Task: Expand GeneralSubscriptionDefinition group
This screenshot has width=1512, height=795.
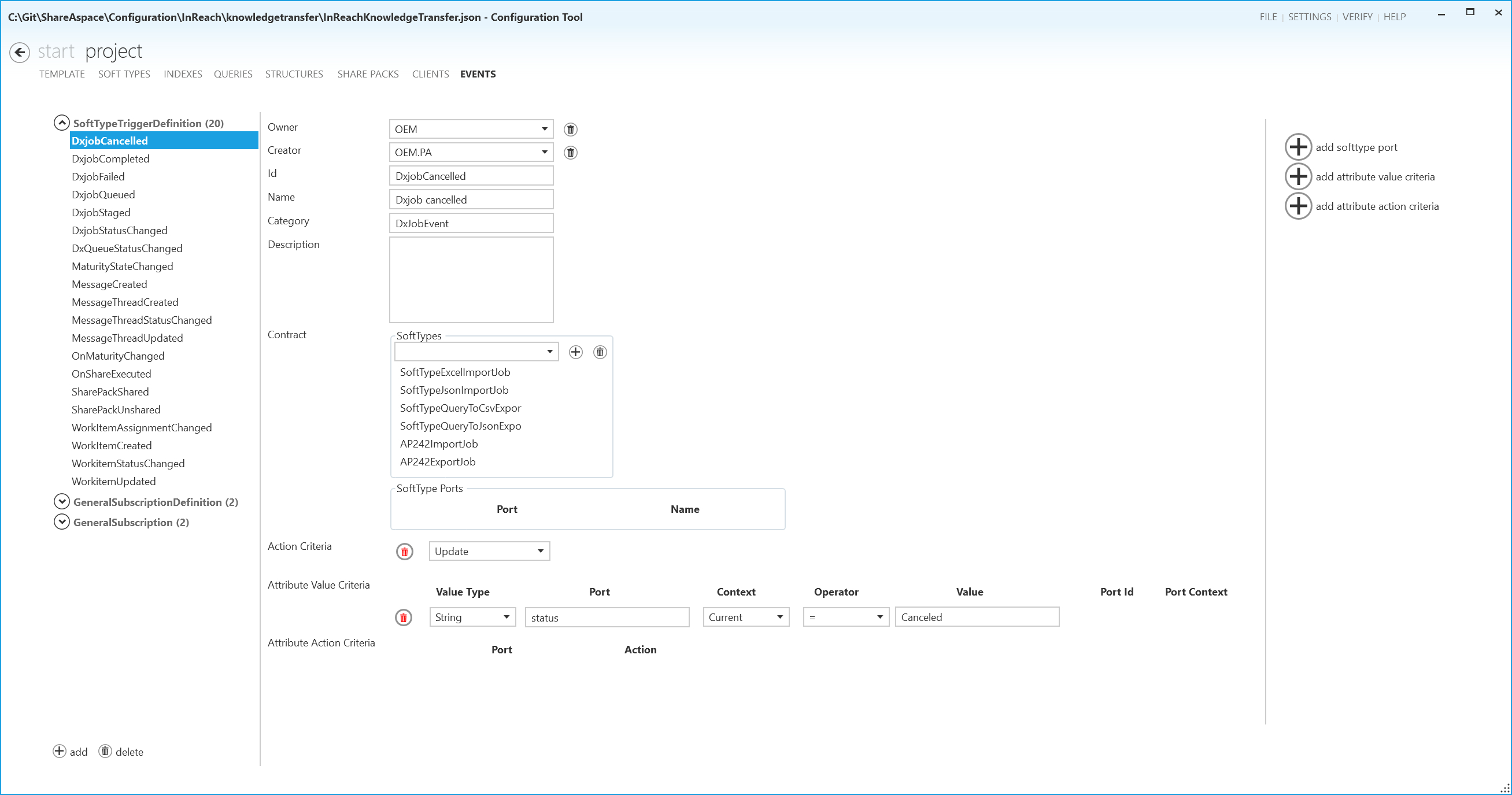Action: 62,501
